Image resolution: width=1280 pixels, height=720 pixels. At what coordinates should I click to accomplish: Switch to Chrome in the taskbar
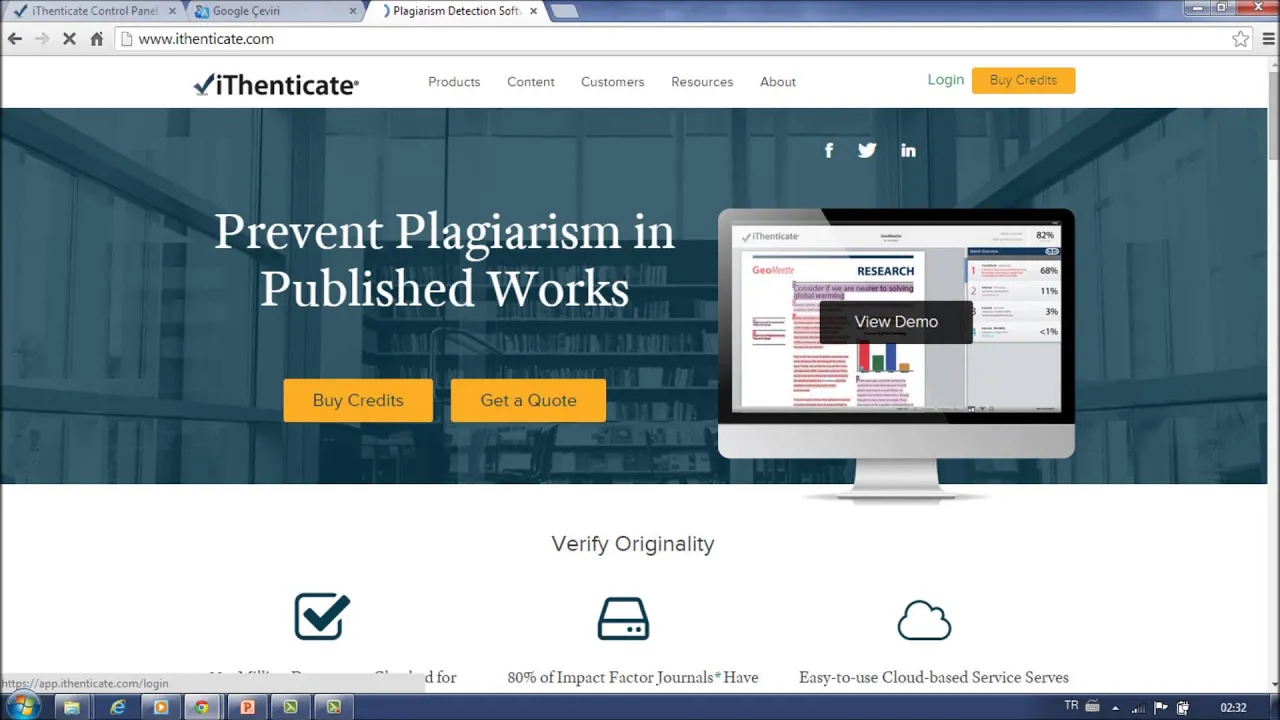coord(203,707)
